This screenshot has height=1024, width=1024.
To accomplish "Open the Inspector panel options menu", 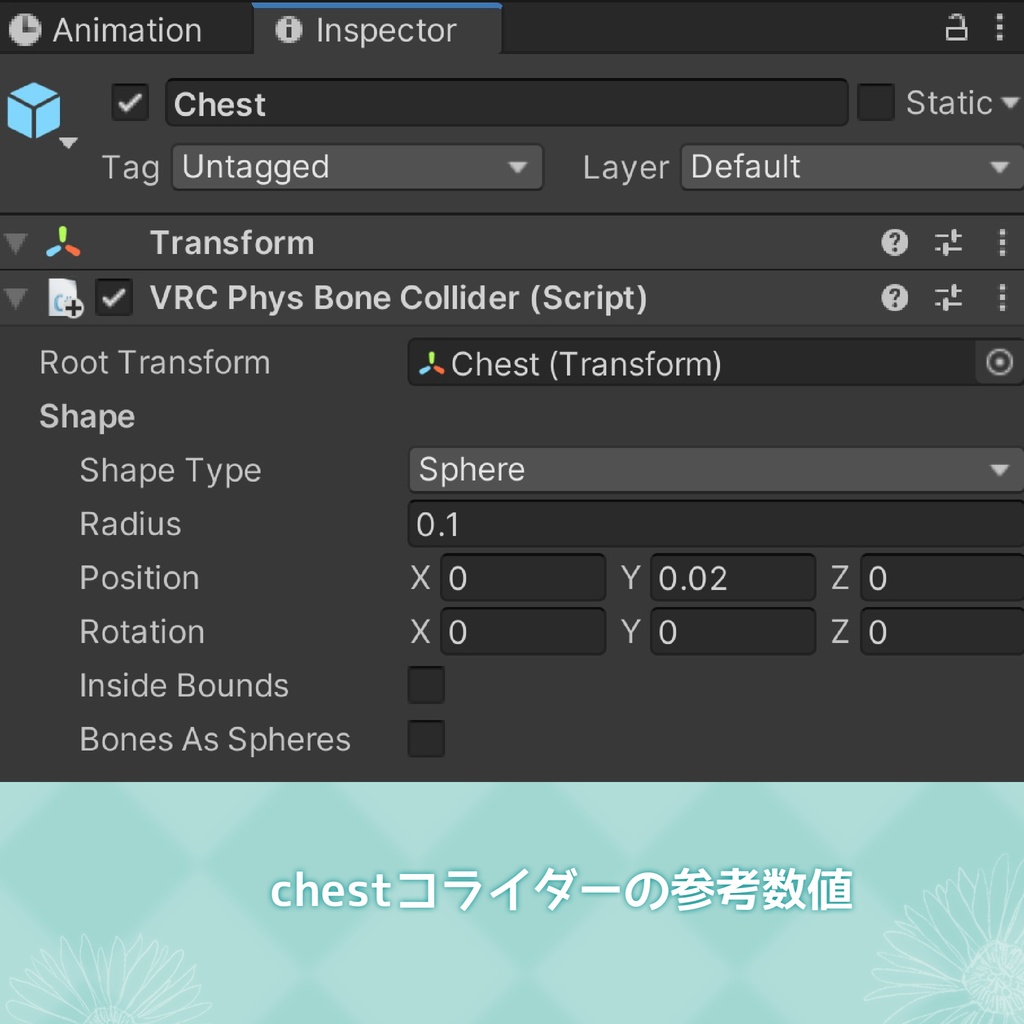I will 999,28.
